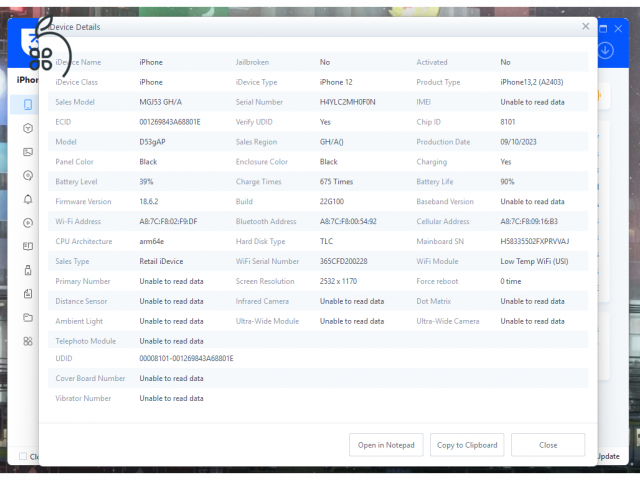Click the Dot Matrix label
640x480 pixels.
click(433, 301)
